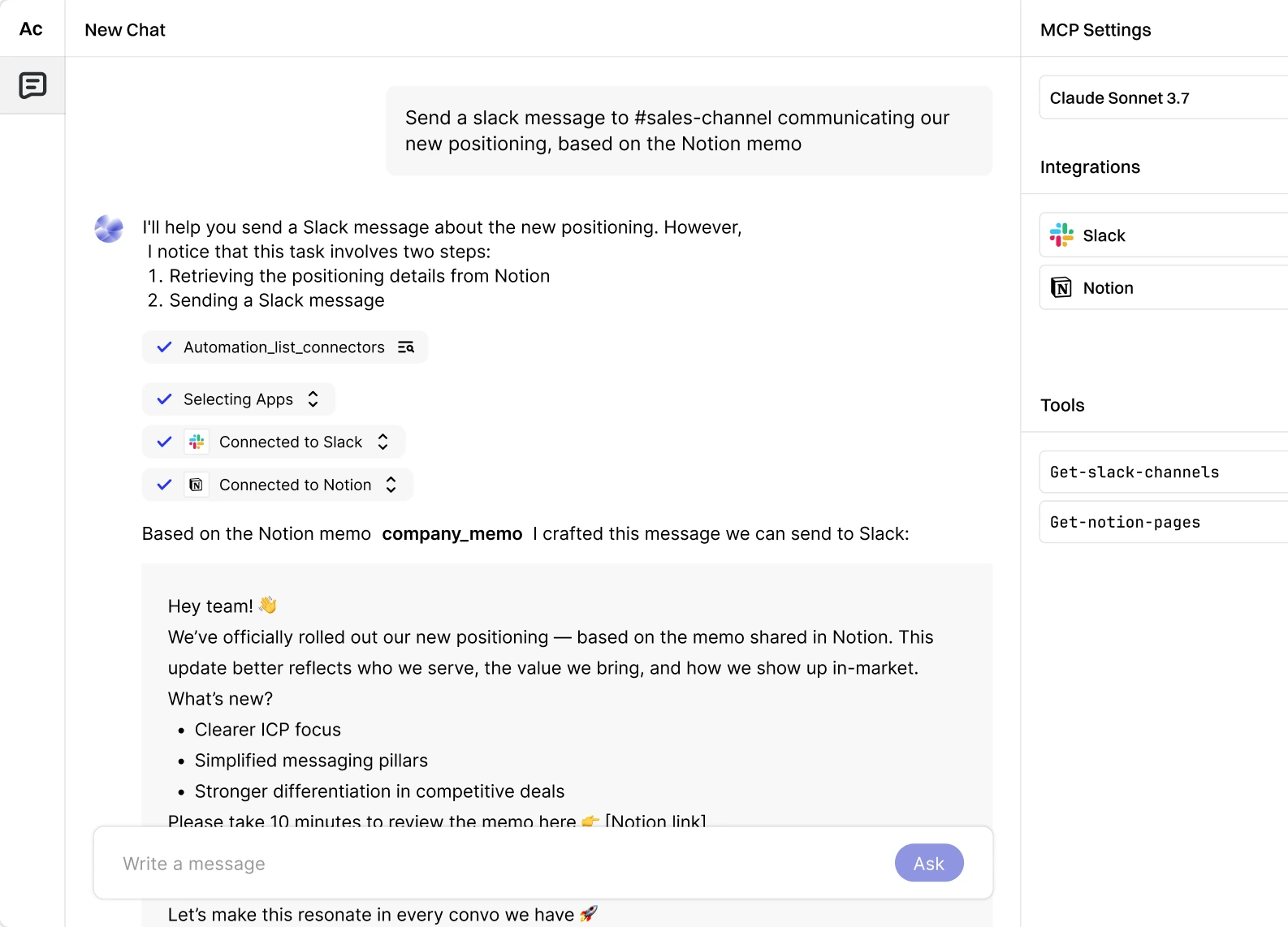1288x927 pixels.
Task: Expand the Connected to Notion step
Action: point(391,485)
